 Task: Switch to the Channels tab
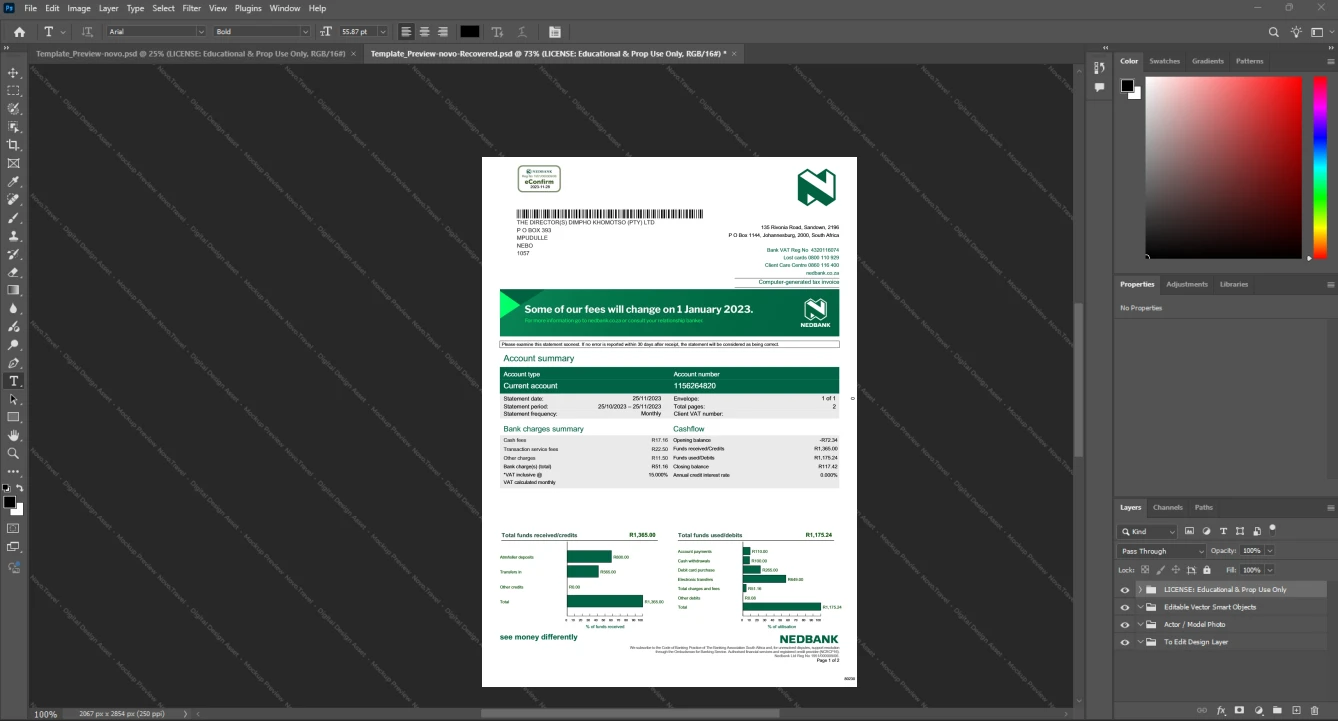point(1167,507)
